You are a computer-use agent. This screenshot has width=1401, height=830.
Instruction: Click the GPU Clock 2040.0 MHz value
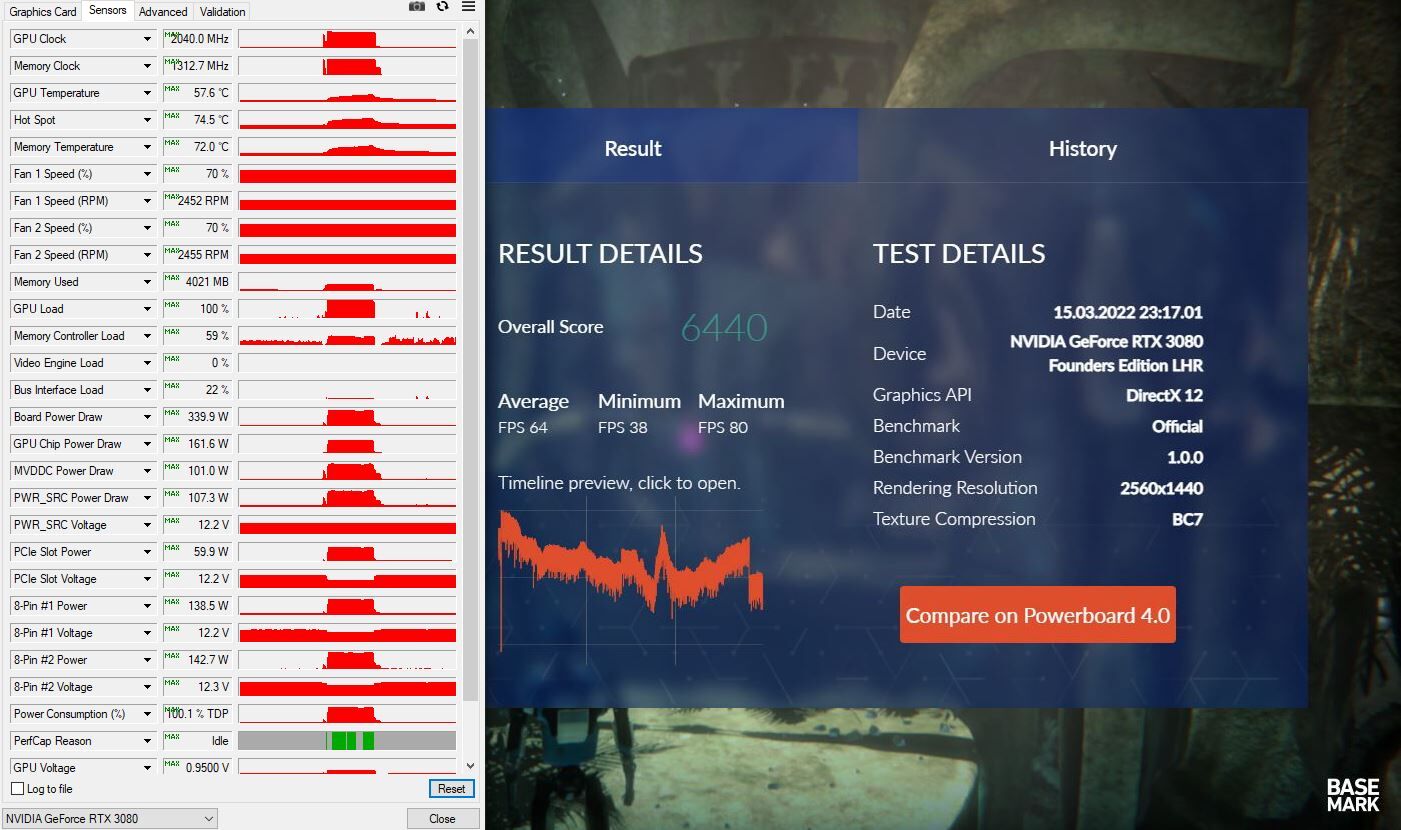pyautogui.click(x=198, y=39)
